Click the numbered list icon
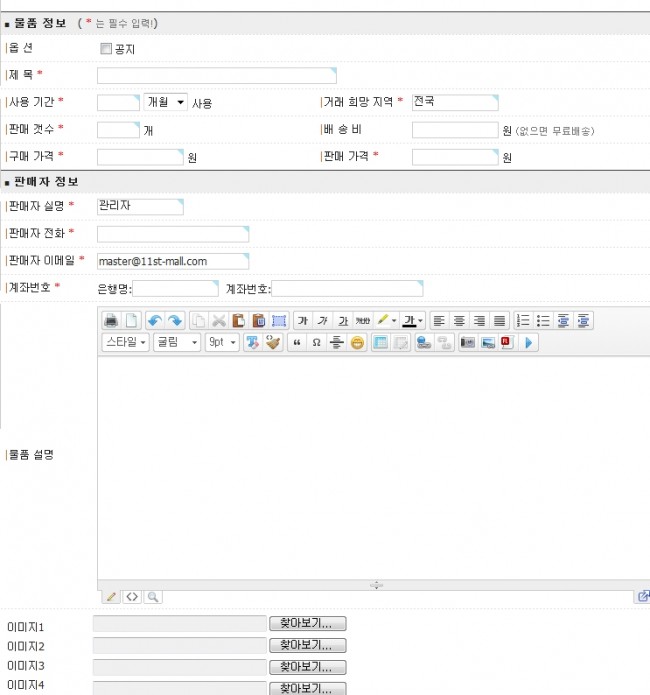The height and width of the screenshot is (695, 650). click(522, 320)
